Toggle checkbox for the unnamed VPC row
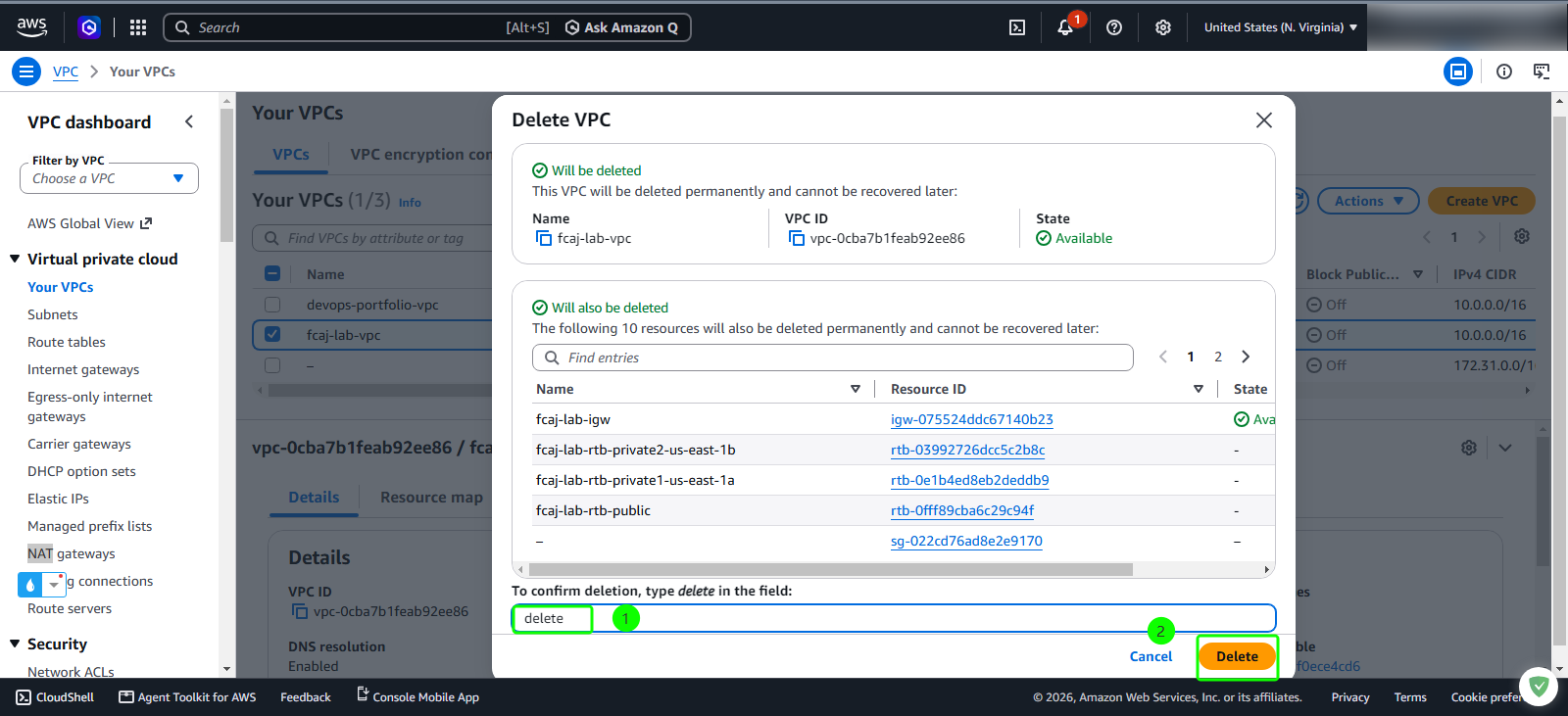Screen dimensions: 1568x716 pyautogui.click(x=272, y=364)
